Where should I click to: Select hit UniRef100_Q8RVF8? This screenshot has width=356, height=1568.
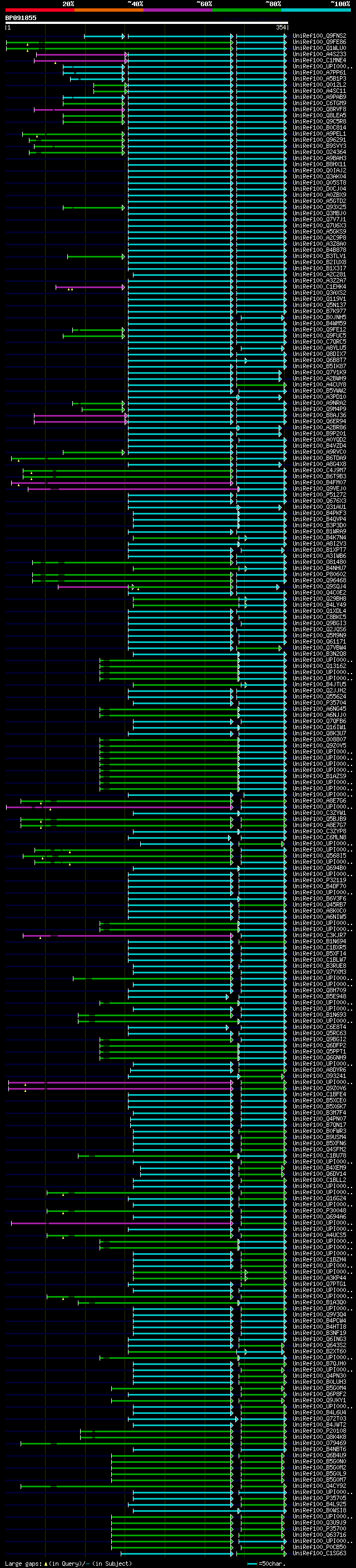click(x=319, y=110)
